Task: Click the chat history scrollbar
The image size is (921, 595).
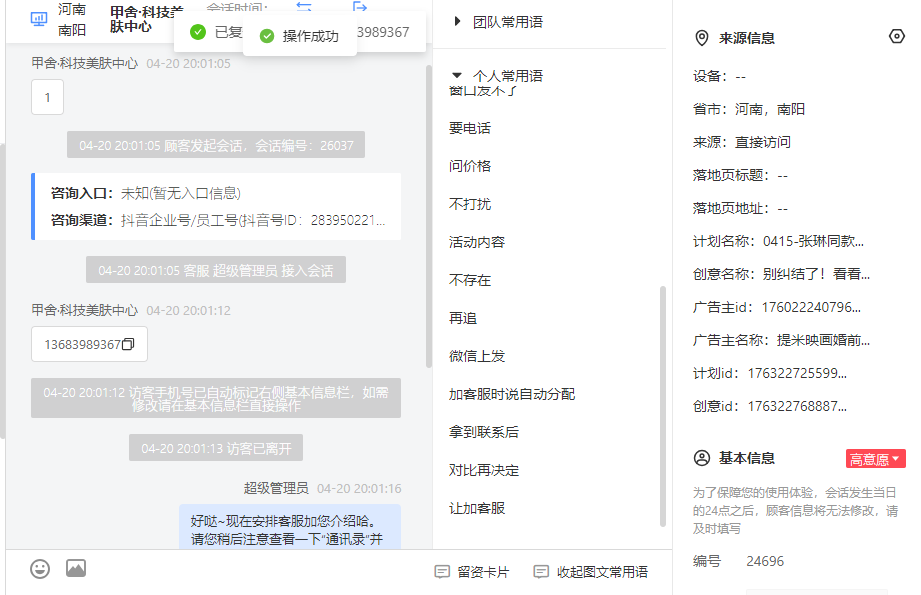Action: (429, 216)
